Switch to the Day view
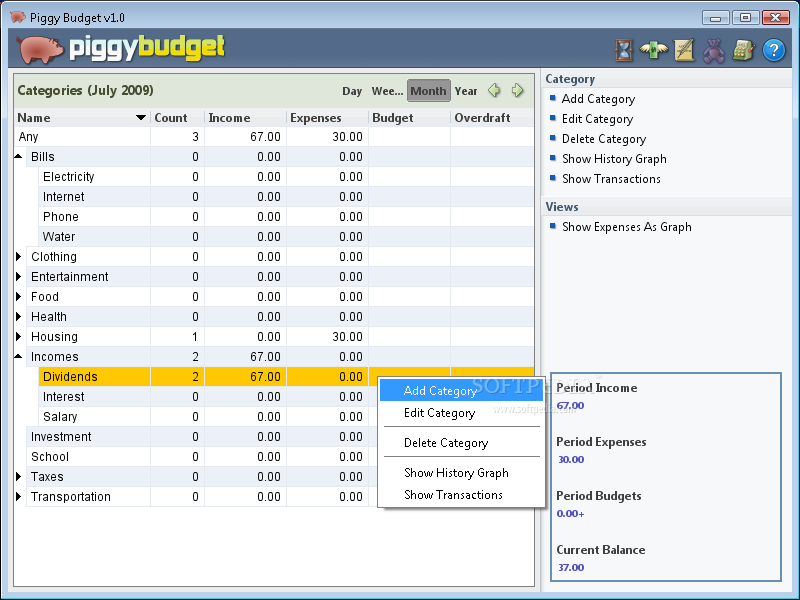Image resolution: width=800 pixels, height=600 pixels. coord(352,91)
